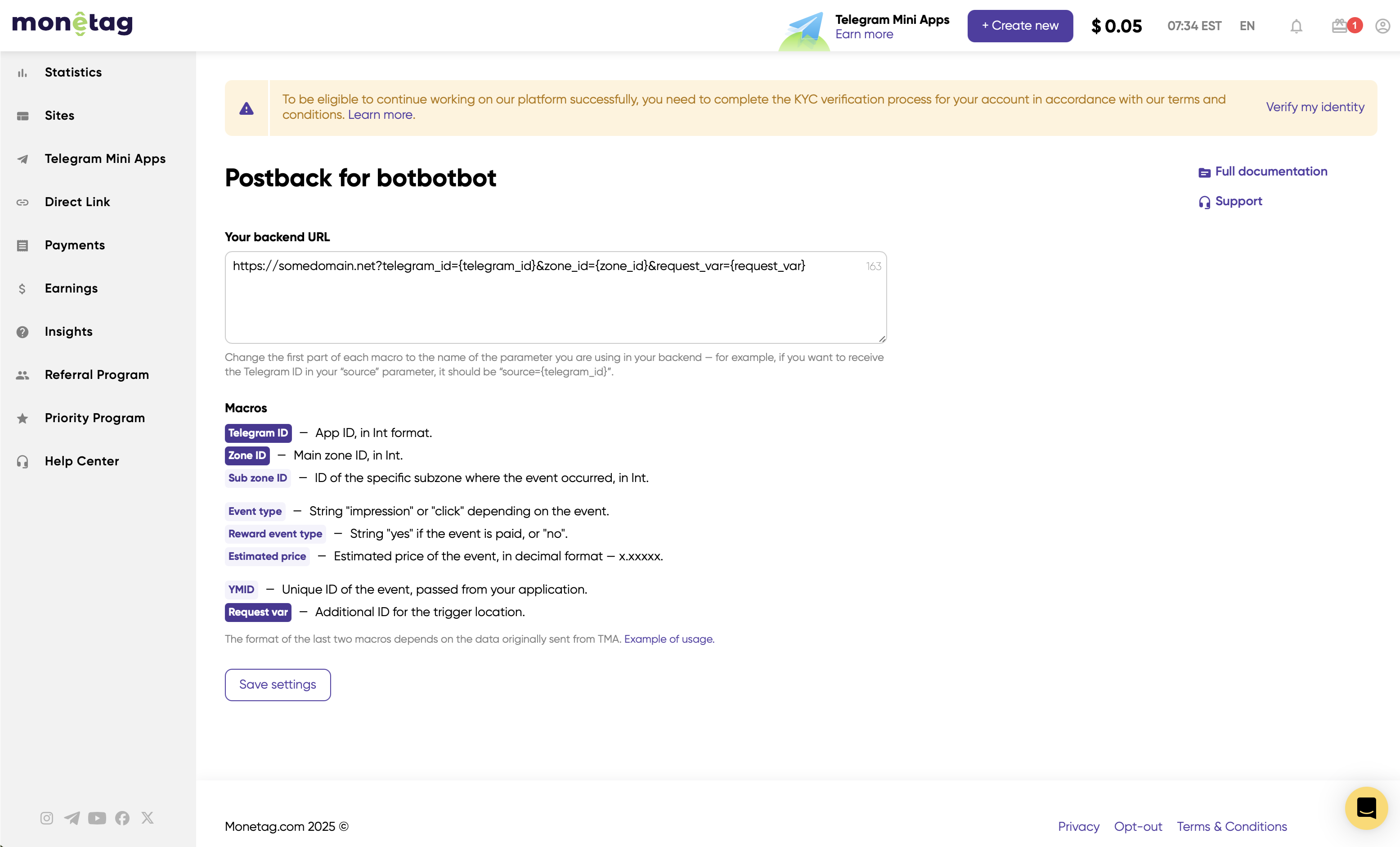Click the Insights question mark icon

pyautogui.click(x=22, y=332)
